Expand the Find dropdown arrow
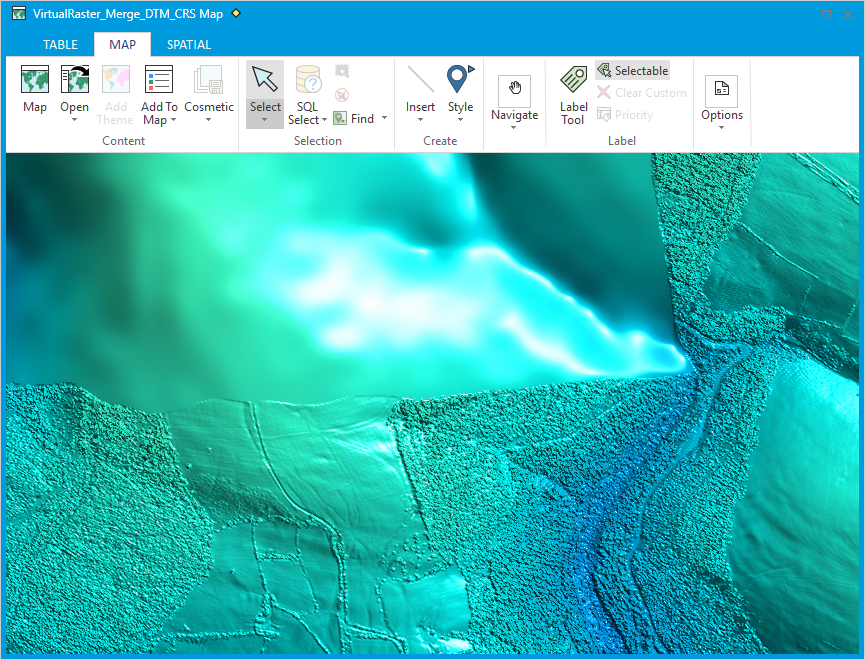Image resolution: width=865 pixels, height=660 pixels. pyautogui.click(x=385, y=118)
